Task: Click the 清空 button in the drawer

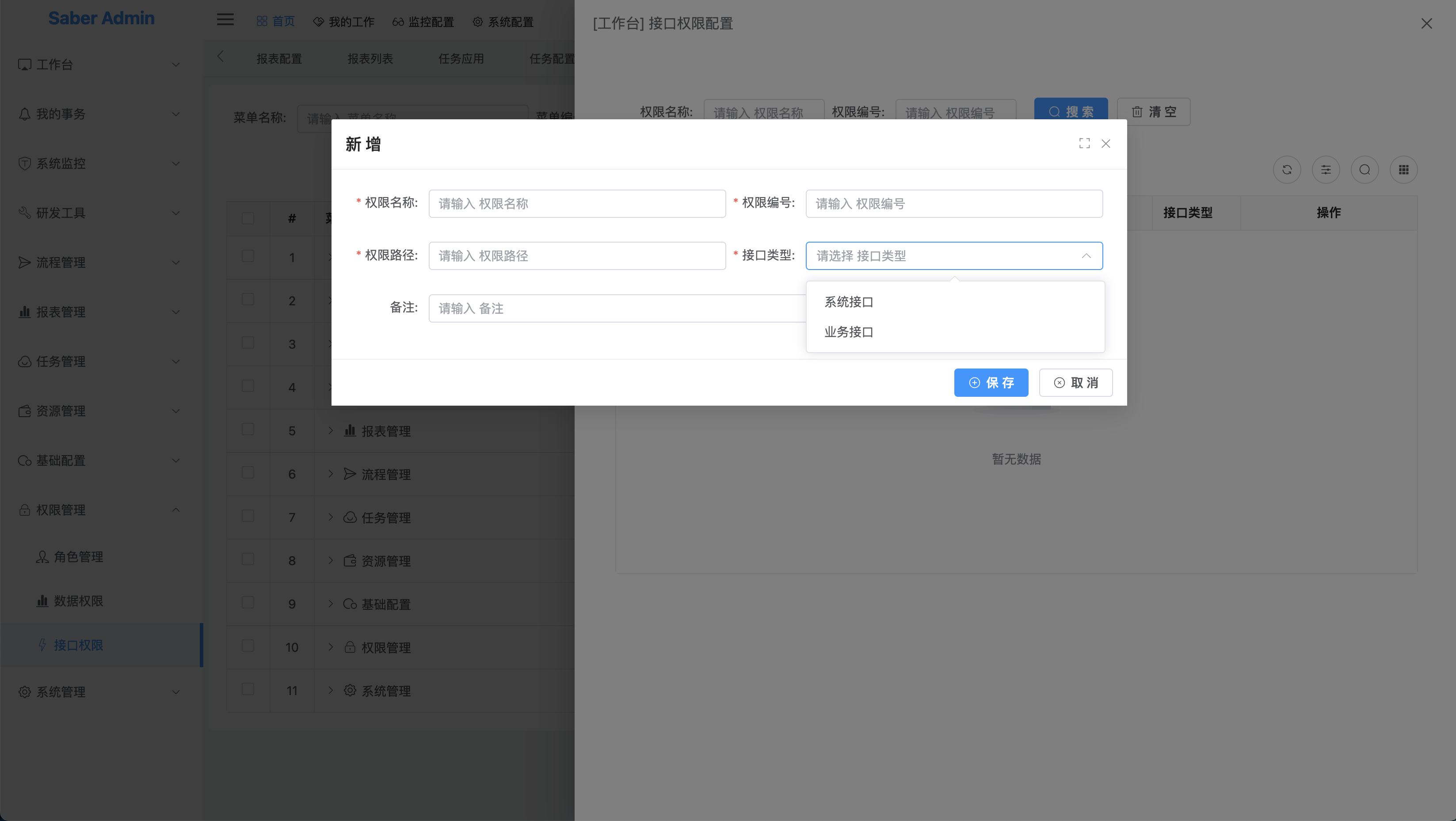Action: [x=1153, y=111]
